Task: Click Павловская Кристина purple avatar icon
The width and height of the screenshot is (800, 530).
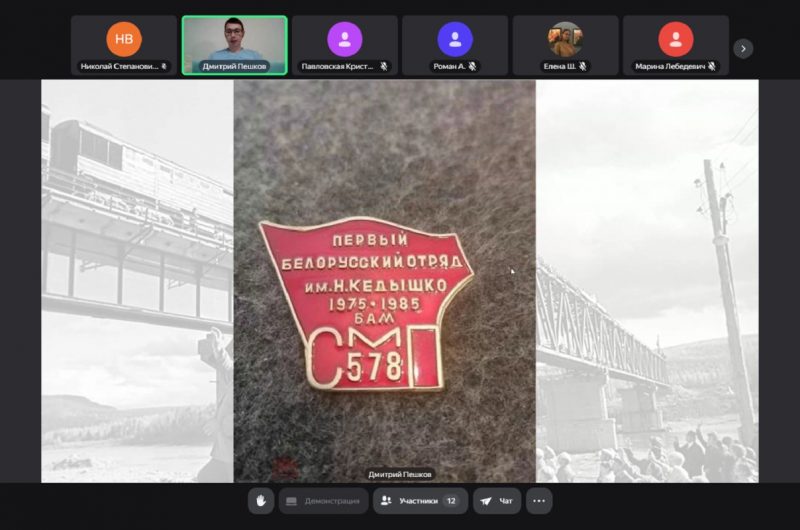Action: [x=345, y=39]
